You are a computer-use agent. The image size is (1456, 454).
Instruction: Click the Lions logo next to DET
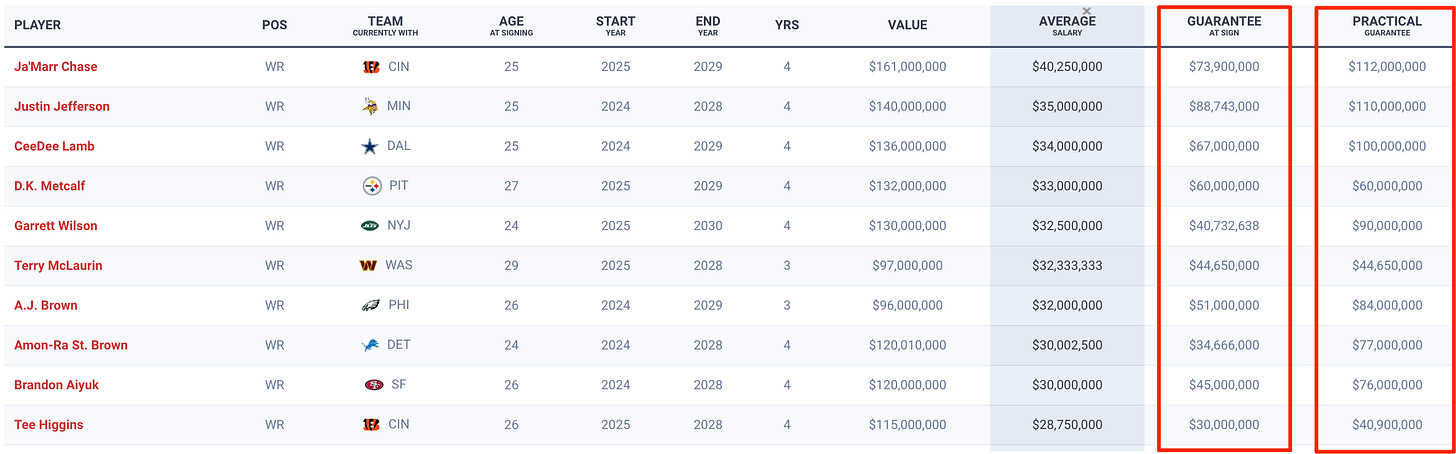point(370,345)
